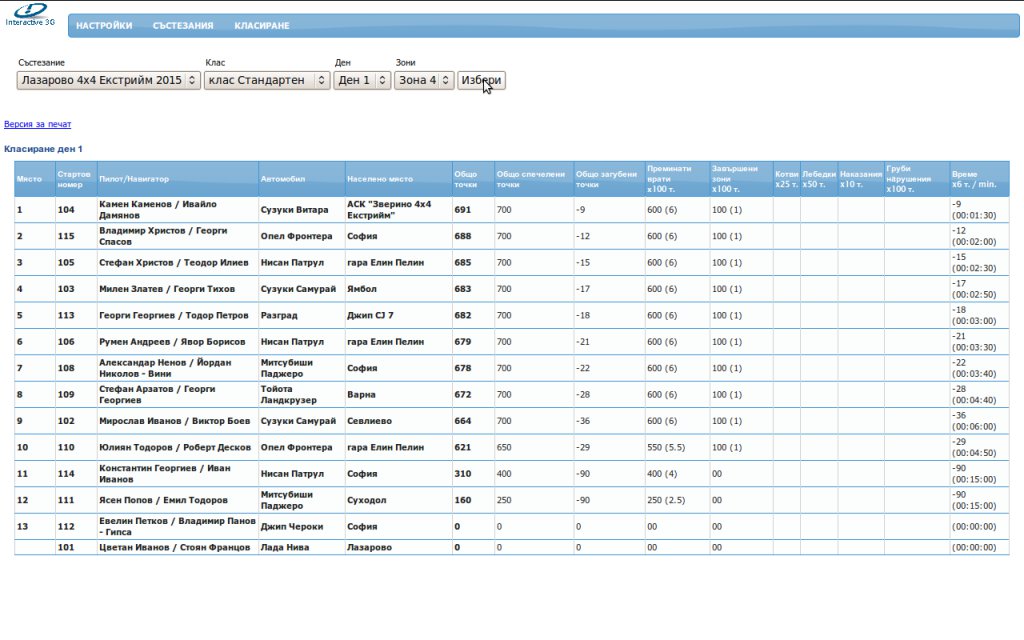The height and width of the screenshot is (640, 1024).
Task: Click the Стартов номер column header
Action: click(x=74, y=179)
